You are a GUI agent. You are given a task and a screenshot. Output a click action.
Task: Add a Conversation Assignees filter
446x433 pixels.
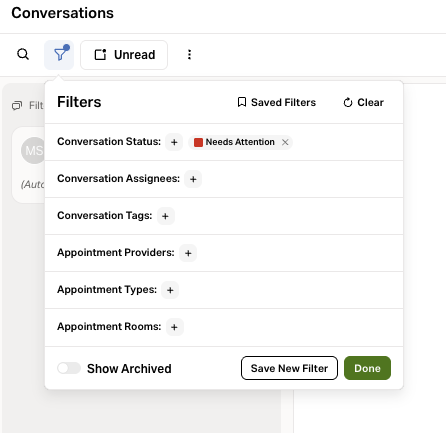click(x=193, y=179)
